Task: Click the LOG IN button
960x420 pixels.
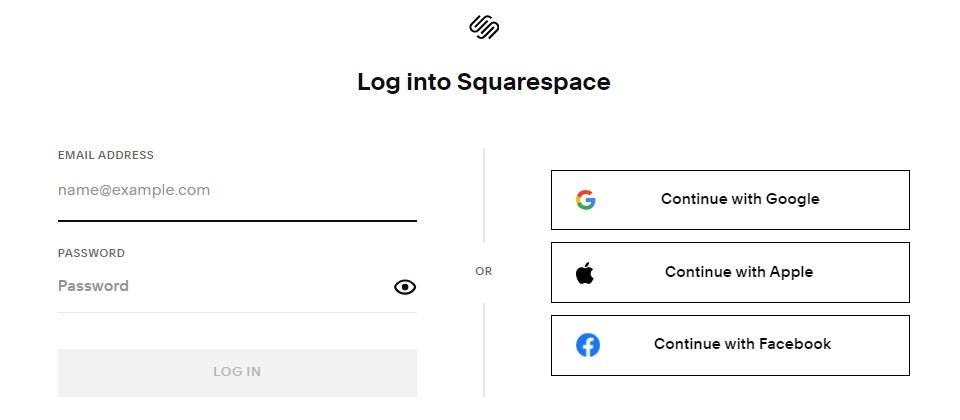Action: [x=238, y=372]
